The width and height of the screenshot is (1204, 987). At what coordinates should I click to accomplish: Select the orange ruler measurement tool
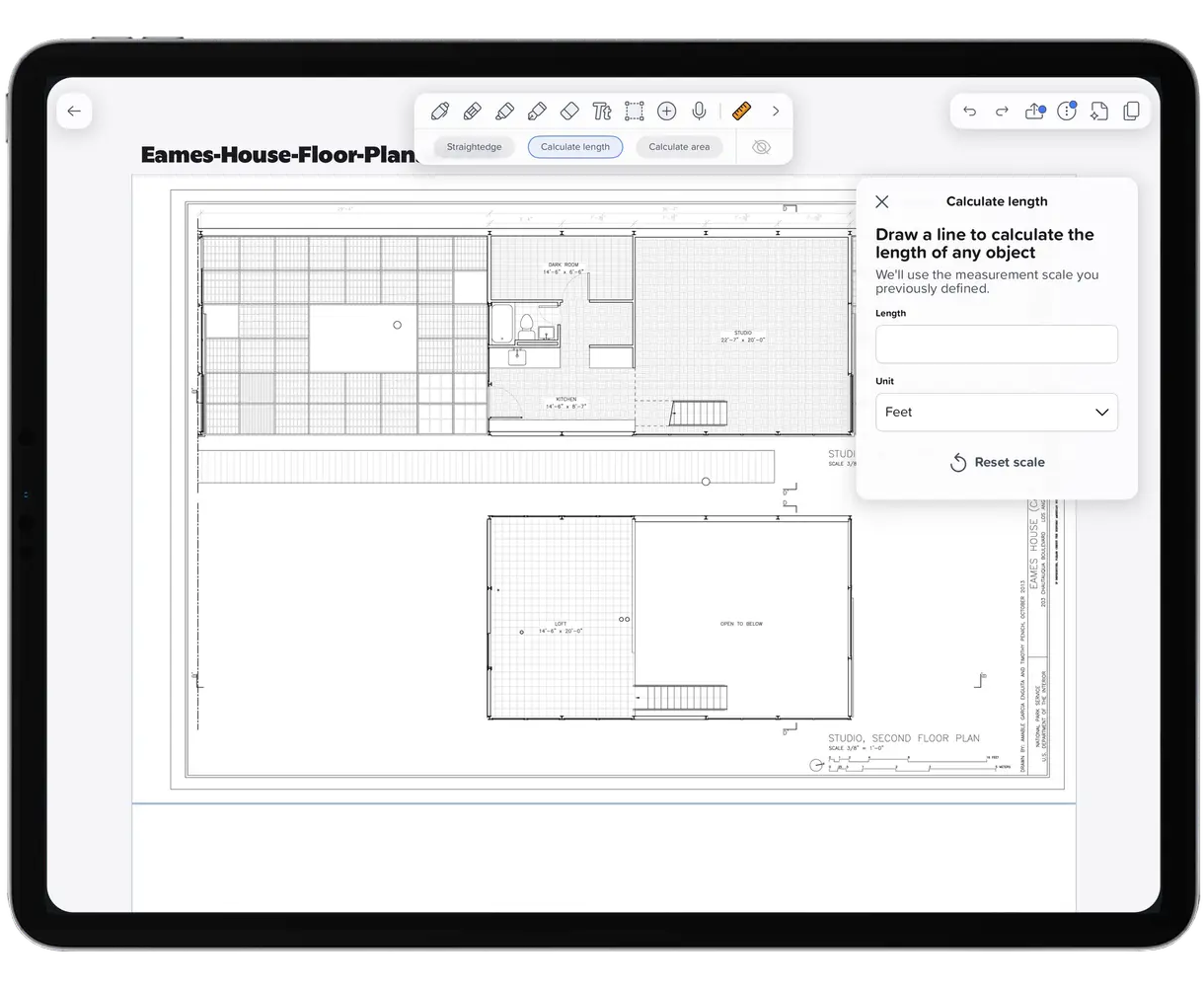click(x=742, y=111)
